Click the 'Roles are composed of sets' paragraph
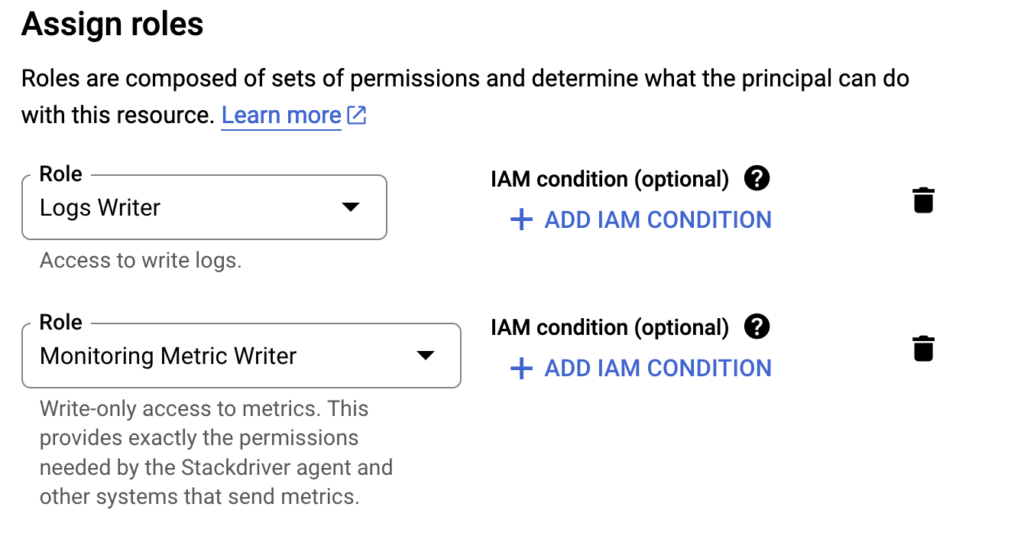Viewport: 1024px width, 546px height. click(465, 79)
